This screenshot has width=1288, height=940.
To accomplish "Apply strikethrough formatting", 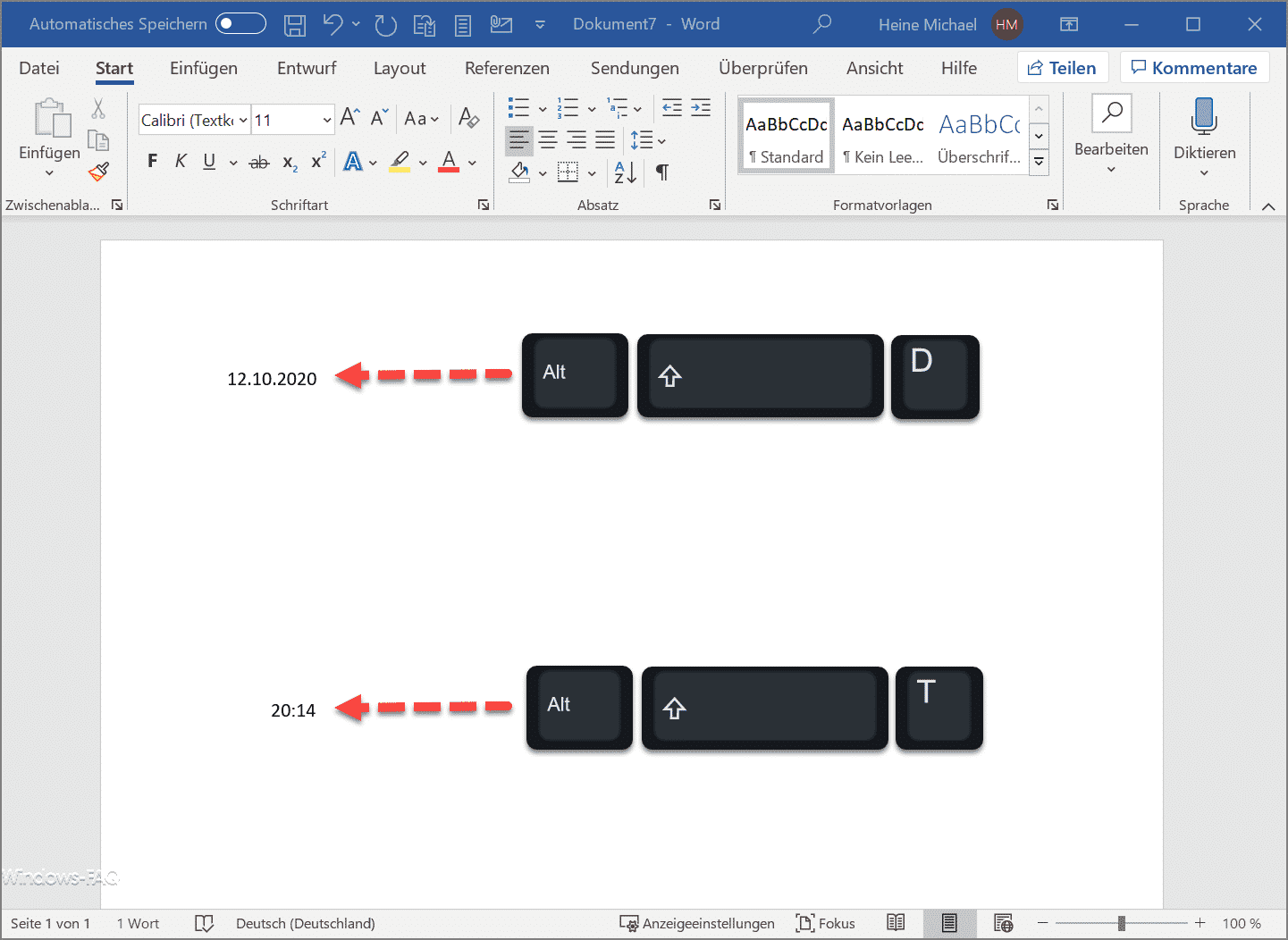I will (259, 162).
